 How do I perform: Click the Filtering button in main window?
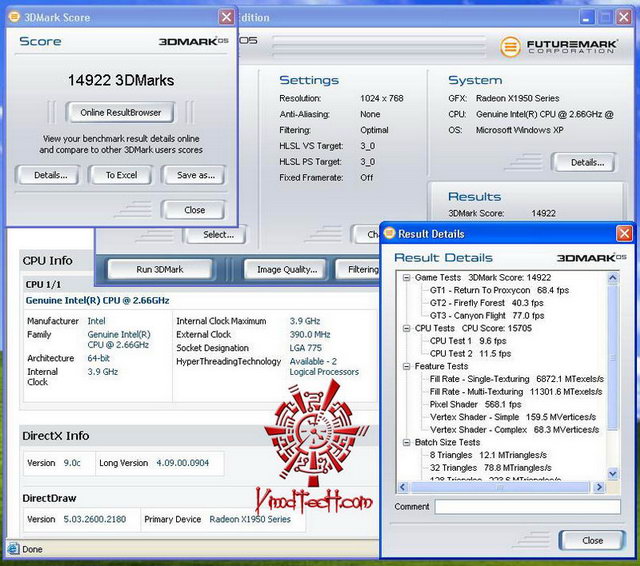click(359, 270)
